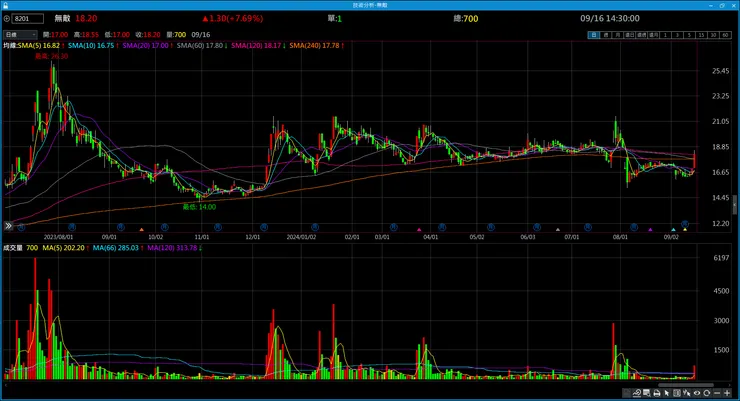Expand the side panel with double-chevron icon
Image resolution: width=740 pixels, height=401 pixels.
pyautogui.click(x=8, y=226)
